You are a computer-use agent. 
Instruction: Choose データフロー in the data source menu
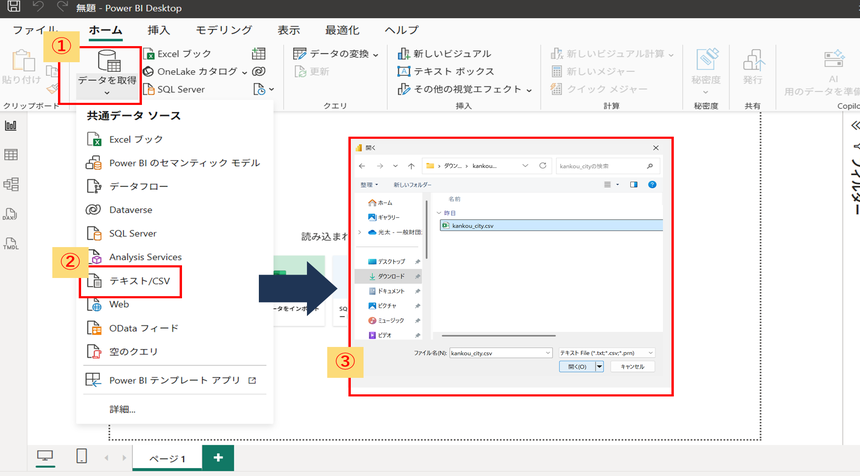[x=174, y=186]
